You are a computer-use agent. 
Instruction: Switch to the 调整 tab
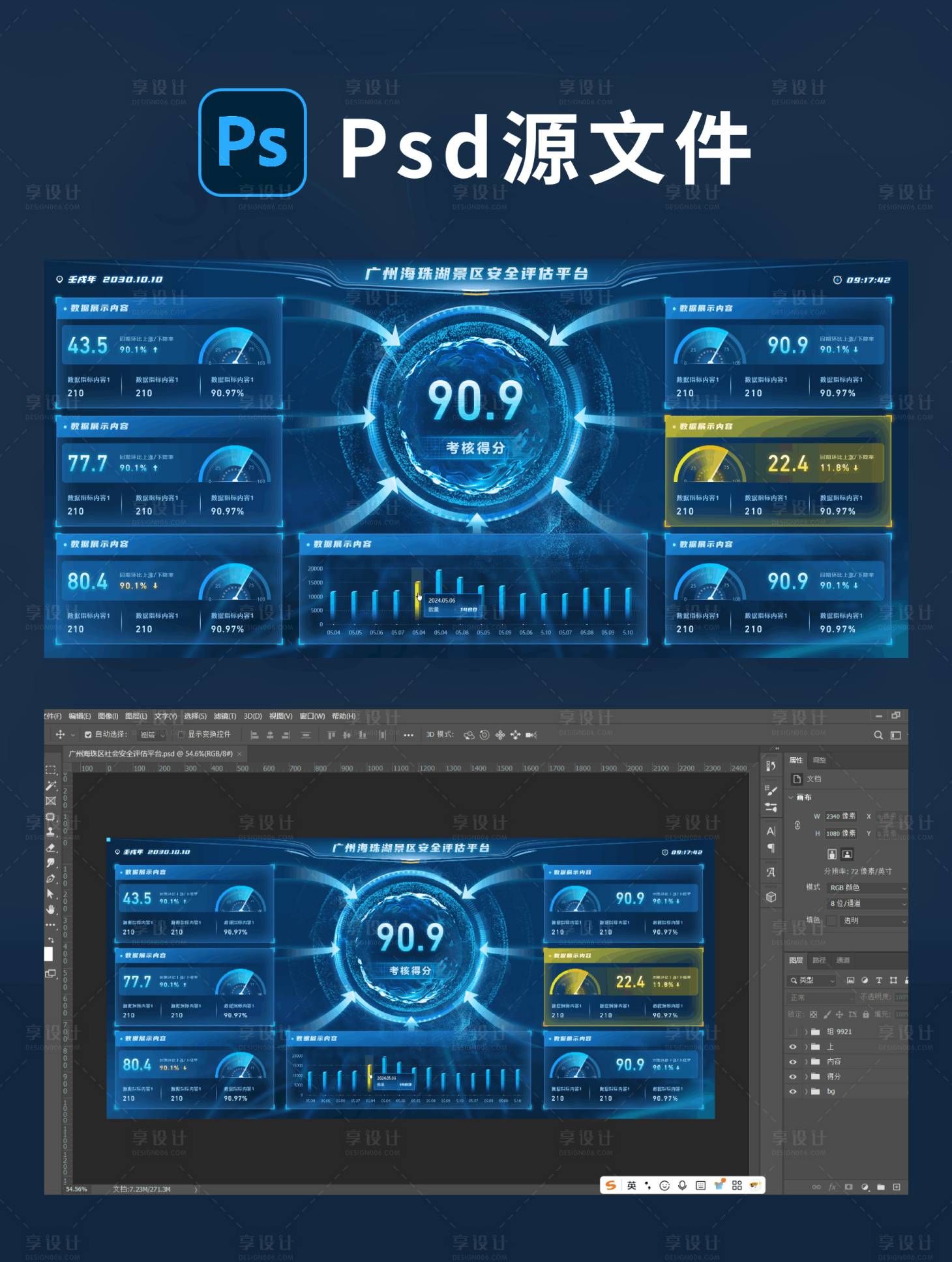[820, 760]
